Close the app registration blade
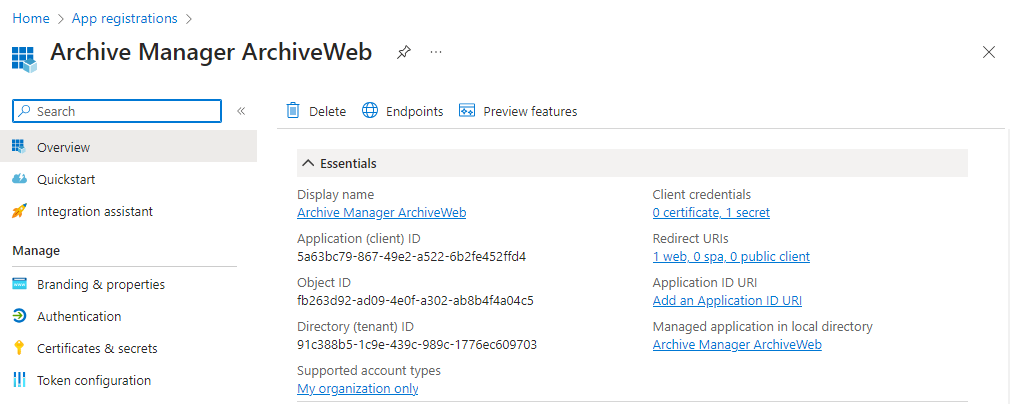 [989, 52]
